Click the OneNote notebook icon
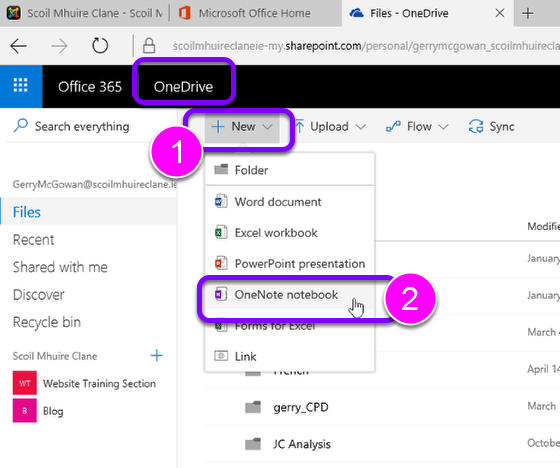Viewport: 560px width, 468px height. [221, 294]
